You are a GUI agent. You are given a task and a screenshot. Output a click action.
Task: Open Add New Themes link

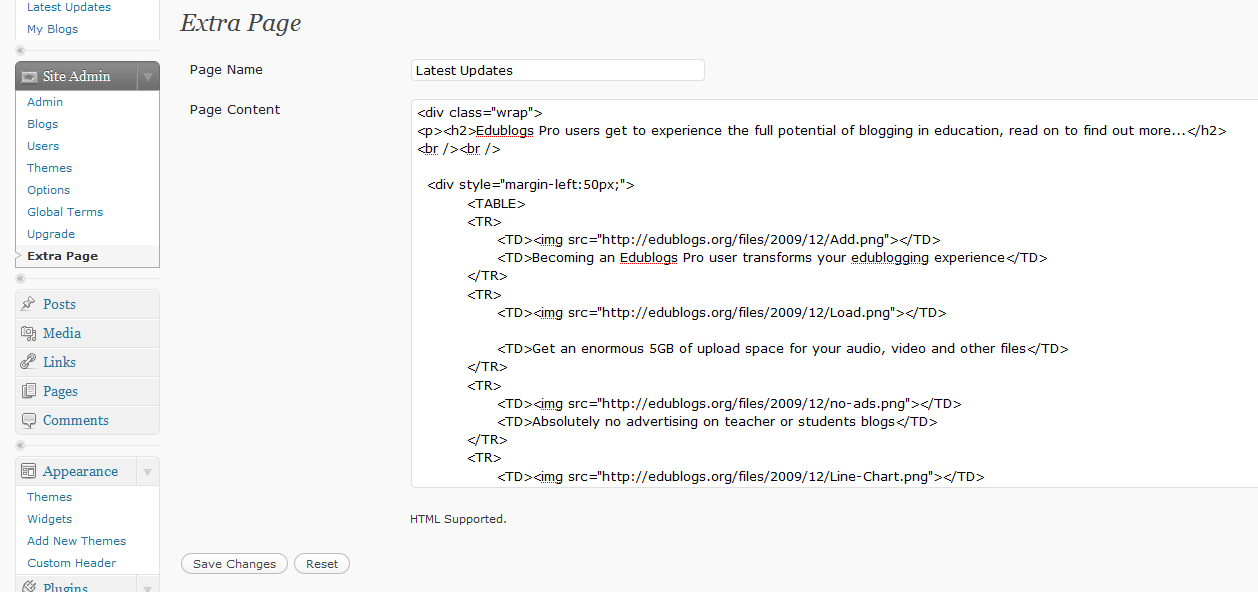[77, 541]
